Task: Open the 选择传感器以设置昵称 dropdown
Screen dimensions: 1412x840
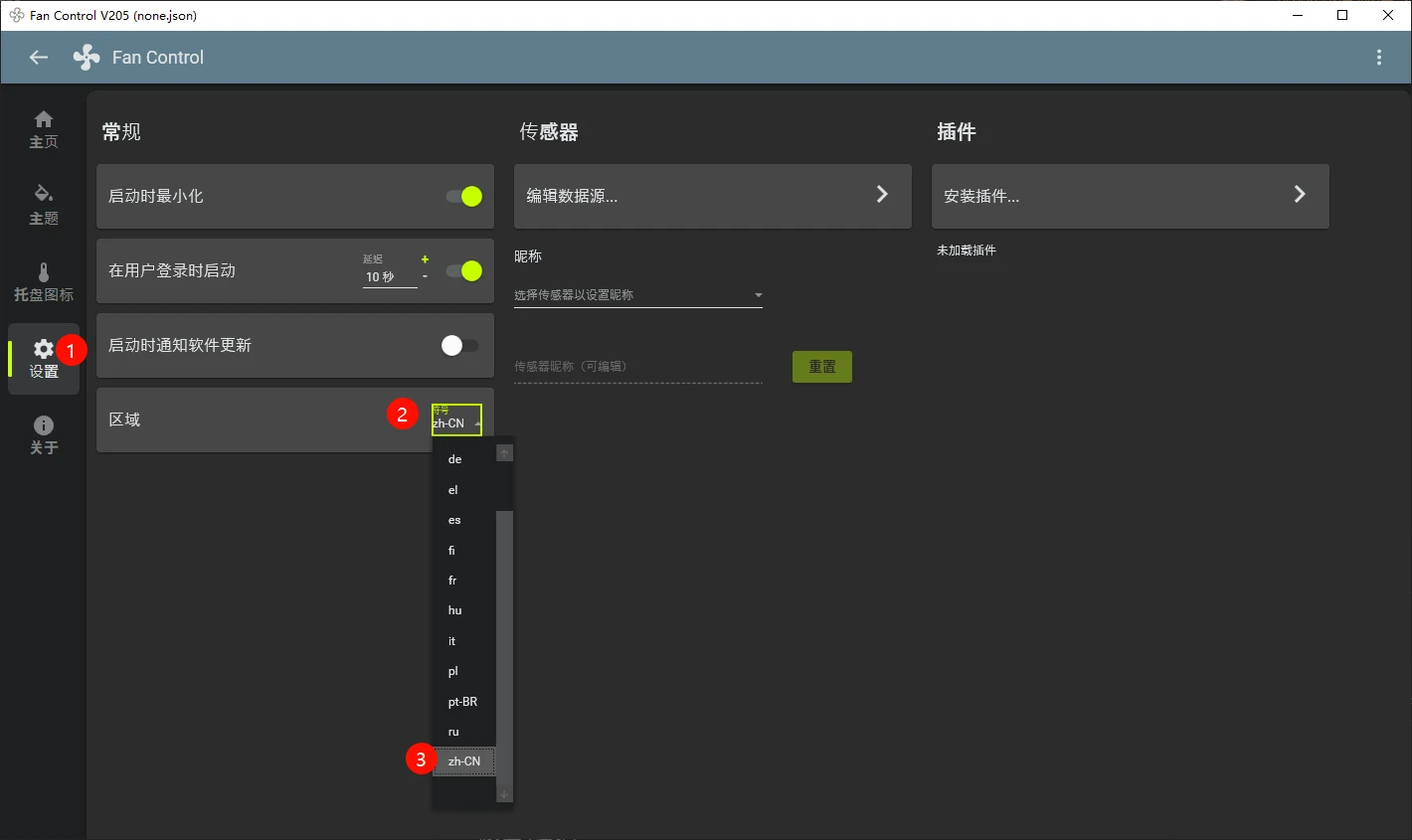Action: coord(638,295)
